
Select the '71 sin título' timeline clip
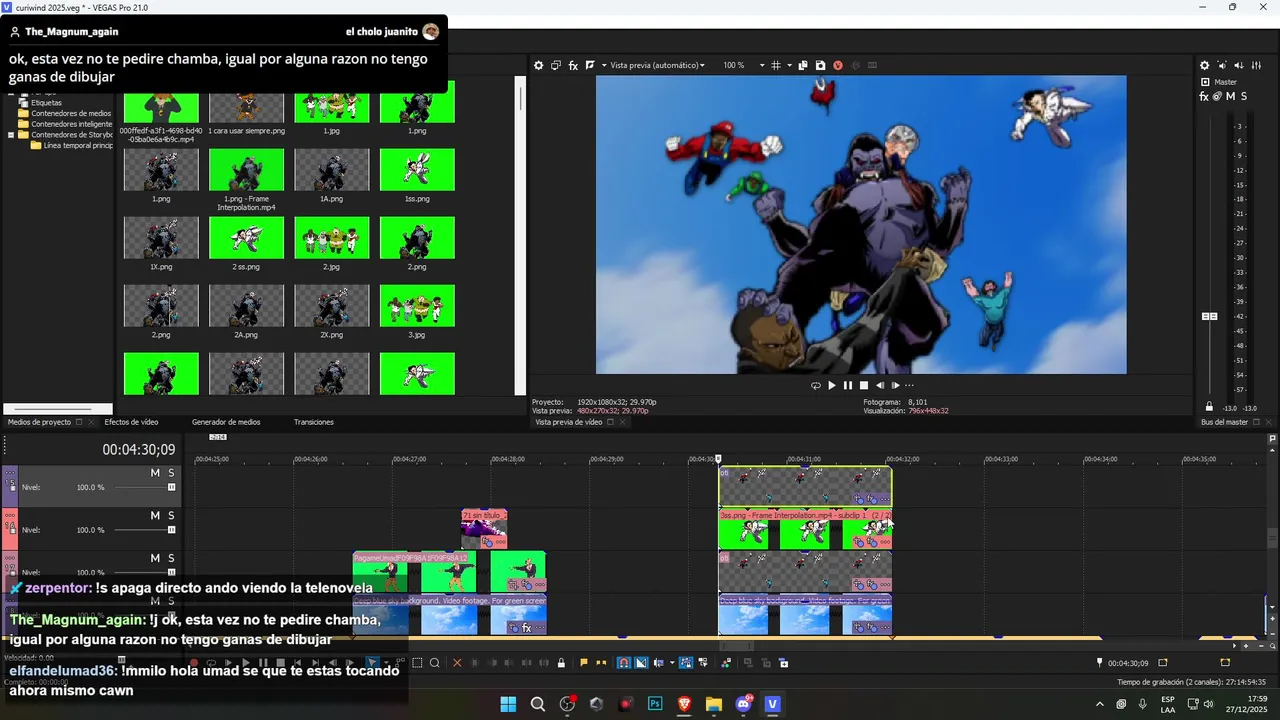click(484, 529)
